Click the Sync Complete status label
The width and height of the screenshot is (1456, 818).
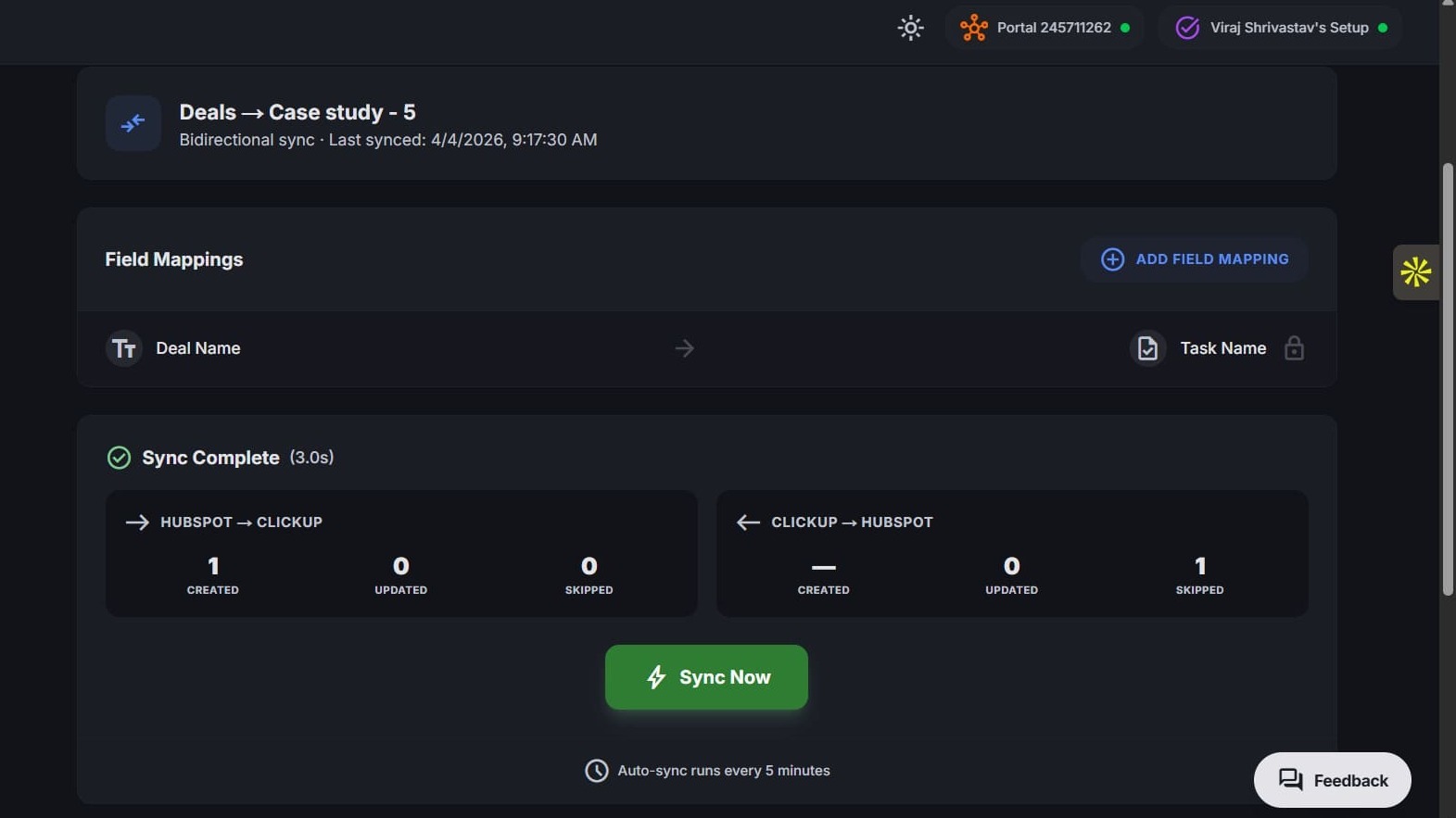click(210, 458)
